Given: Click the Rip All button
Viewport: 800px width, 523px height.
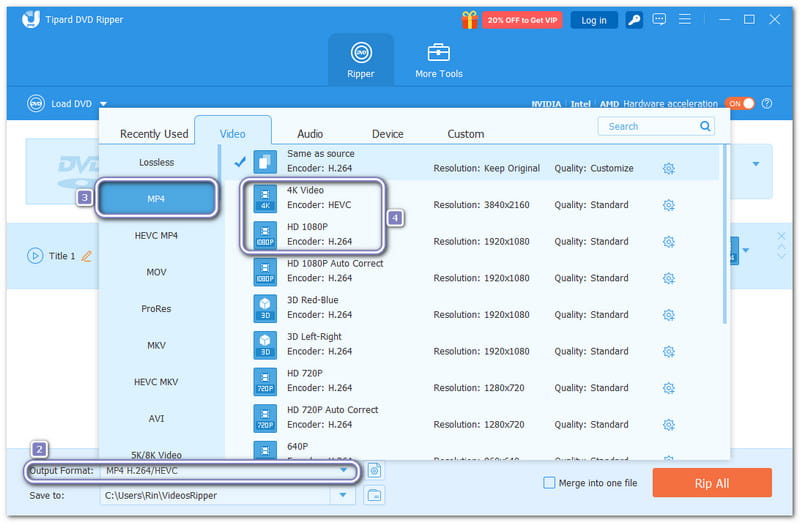Looking at the screenshot, I should coord(711,483).
